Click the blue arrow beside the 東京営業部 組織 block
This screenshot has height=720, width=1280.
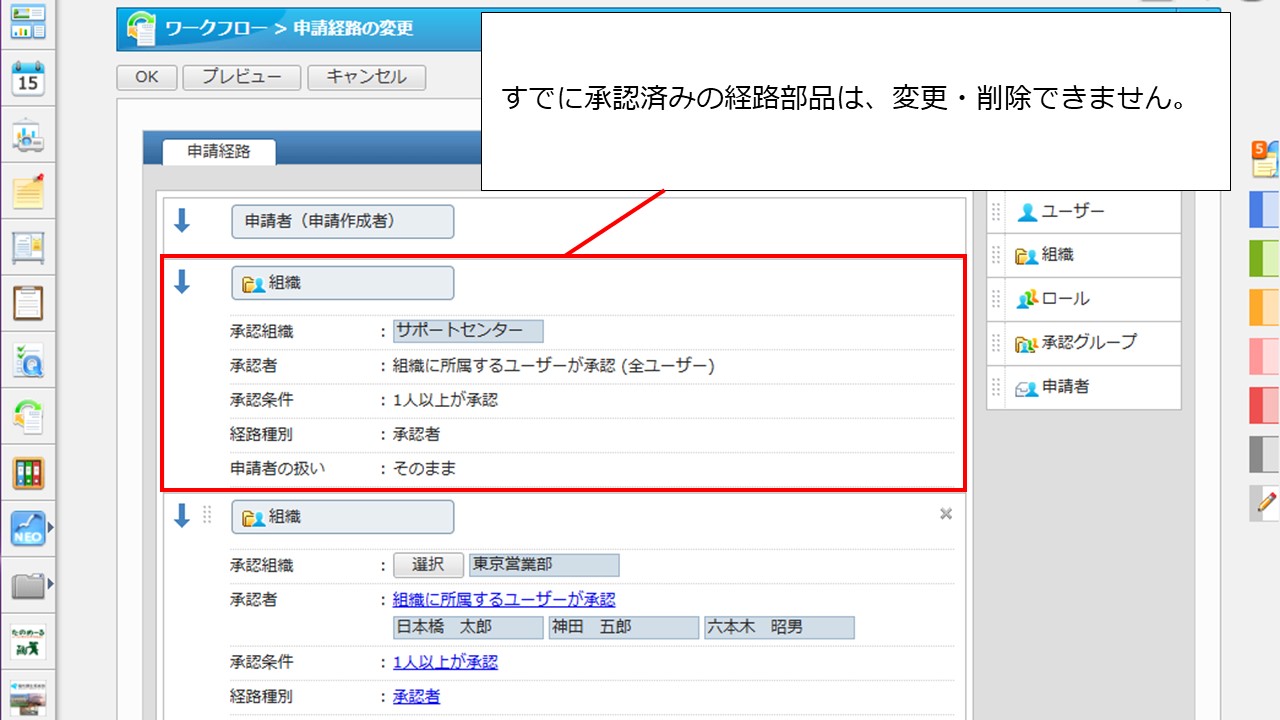181,516
